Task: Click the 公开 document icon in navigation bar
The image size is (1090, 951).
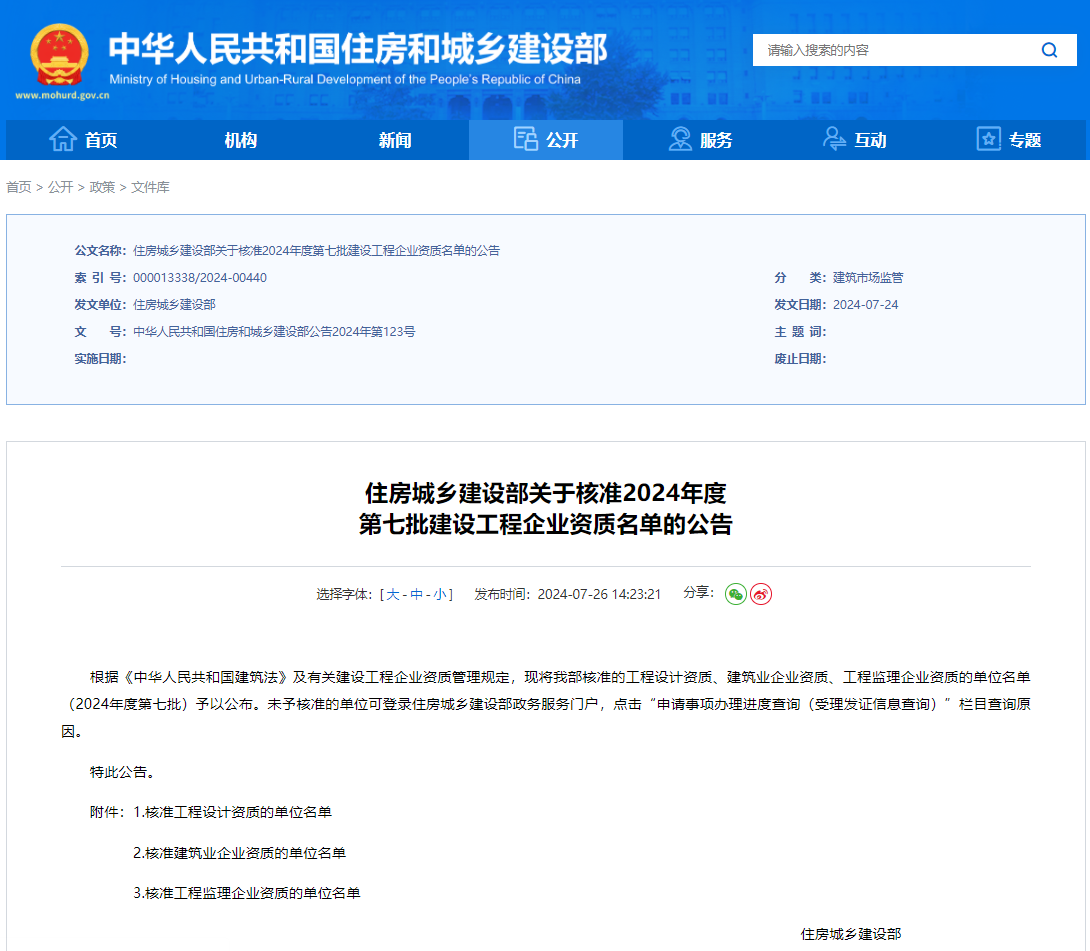Action: (525, 139)
